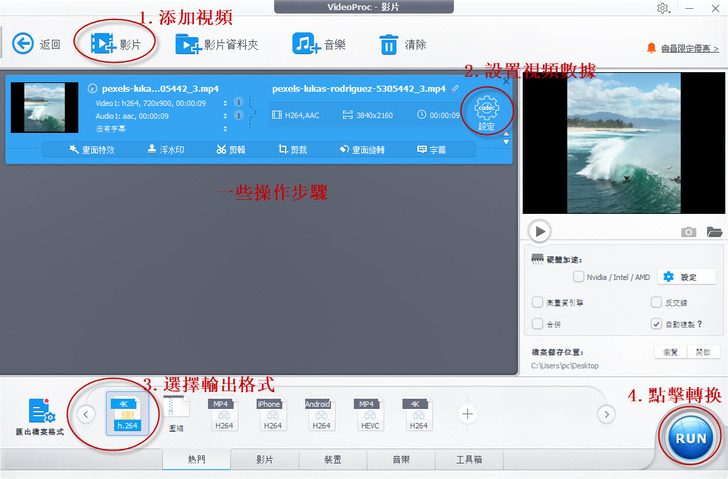This screenshot has width=728, height=479.
Task: Click the 影片 add video icon
Action: [102, 44]
